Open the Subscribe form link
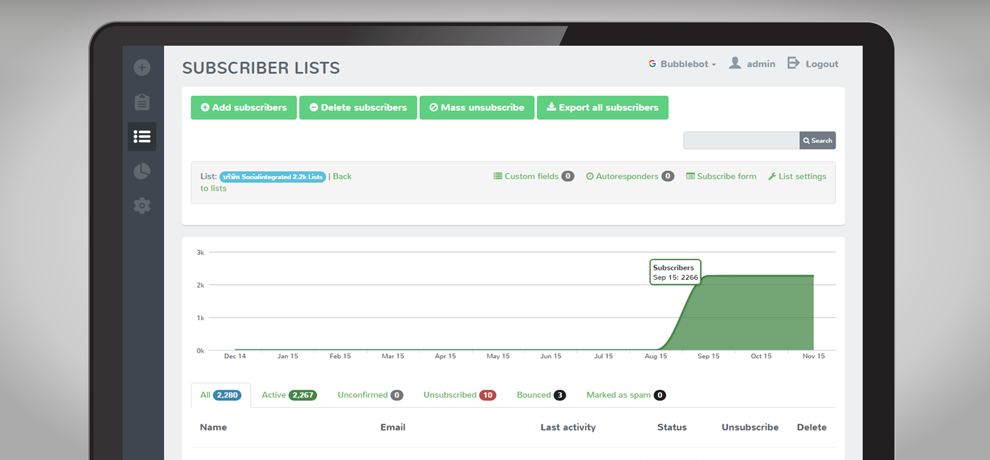Screen dimensions: 990x460 [x=721, y=176]
